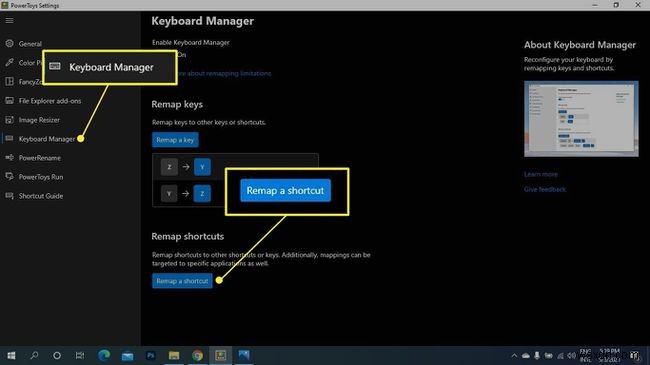Open Learn more link under About

click(x=541, y=174)
